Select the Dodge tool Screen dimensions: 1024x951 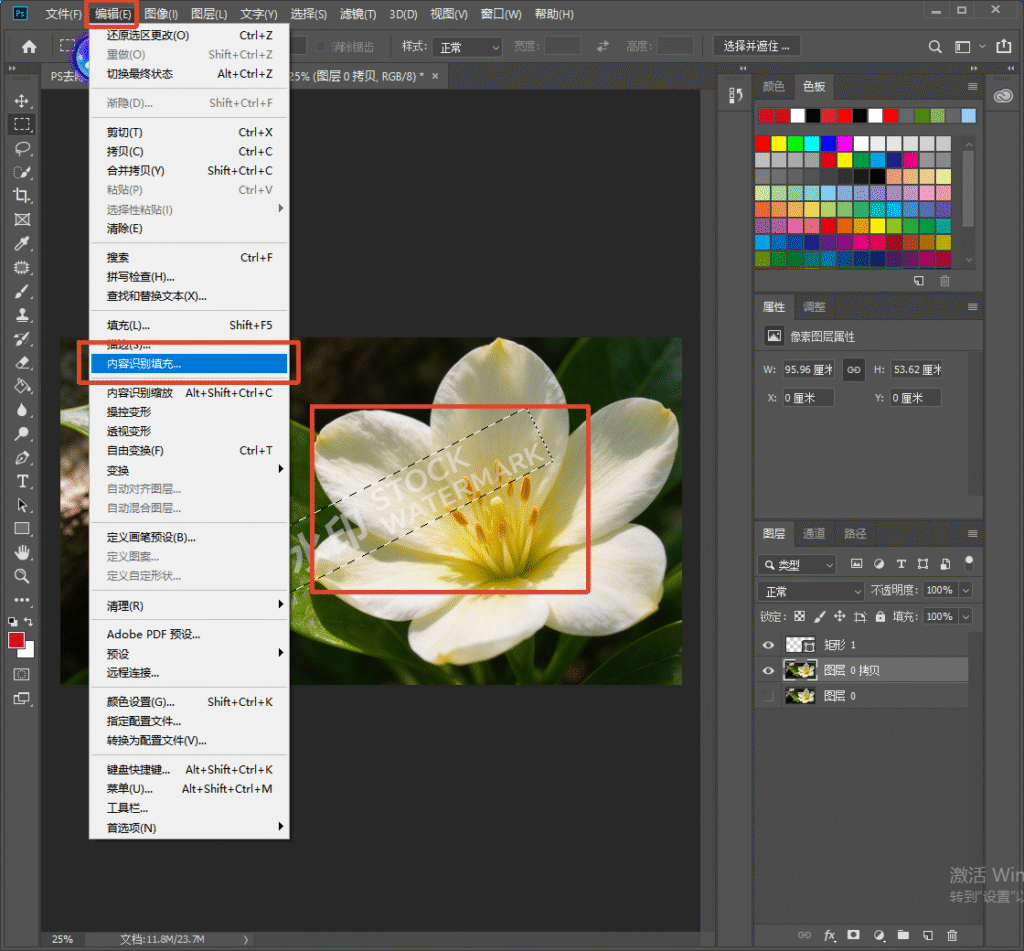coord(22,434)
